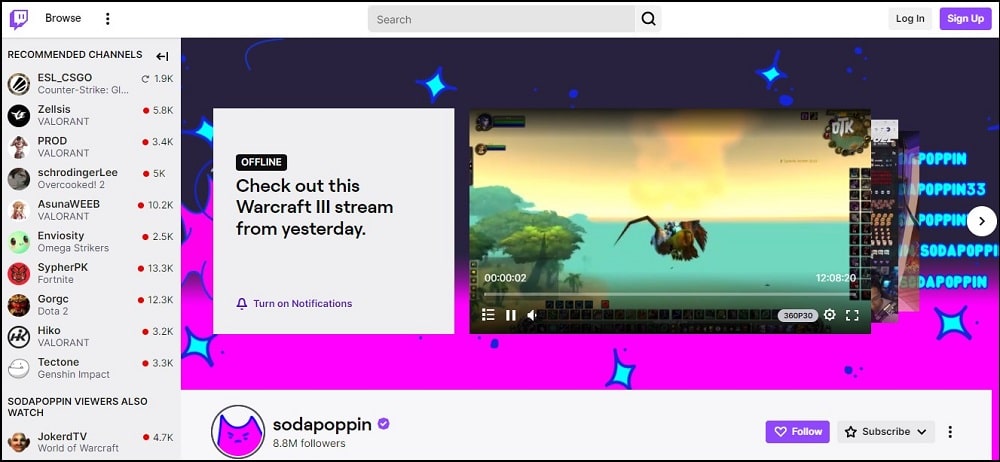The width and height of the screenshot is (1000, 462).
Task: Open JokerdTV channel avatar
Action: pos(19,442)
